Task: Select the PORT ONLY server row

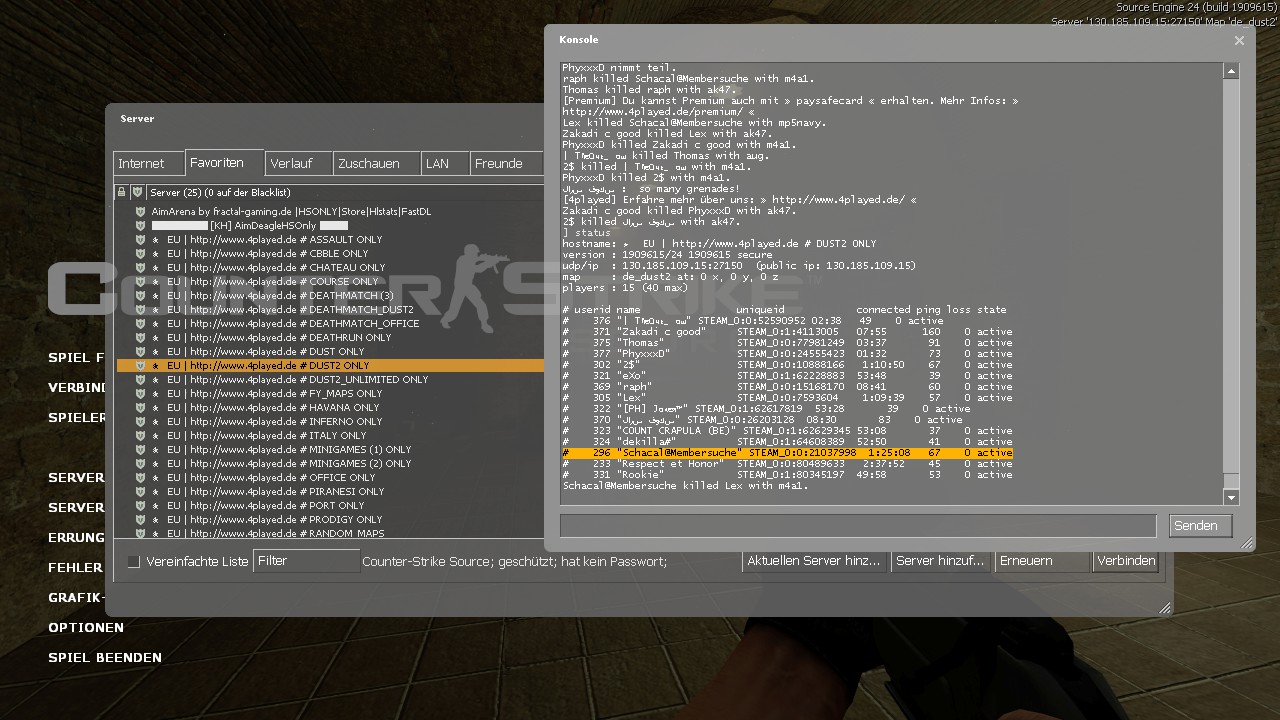Action: [330, 506]
